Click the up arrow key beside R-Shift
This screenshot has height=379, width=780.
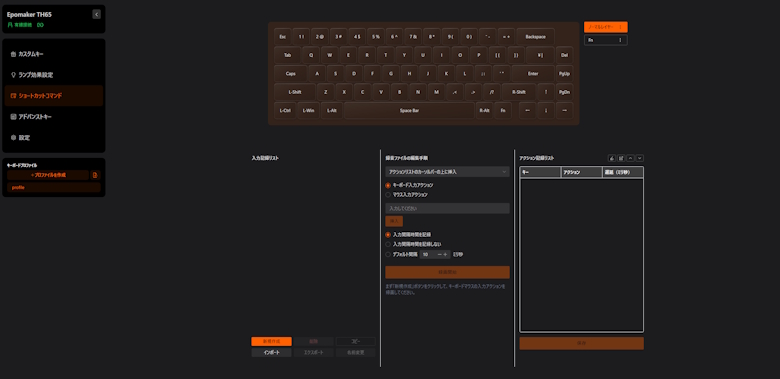[x=546, y=92]
